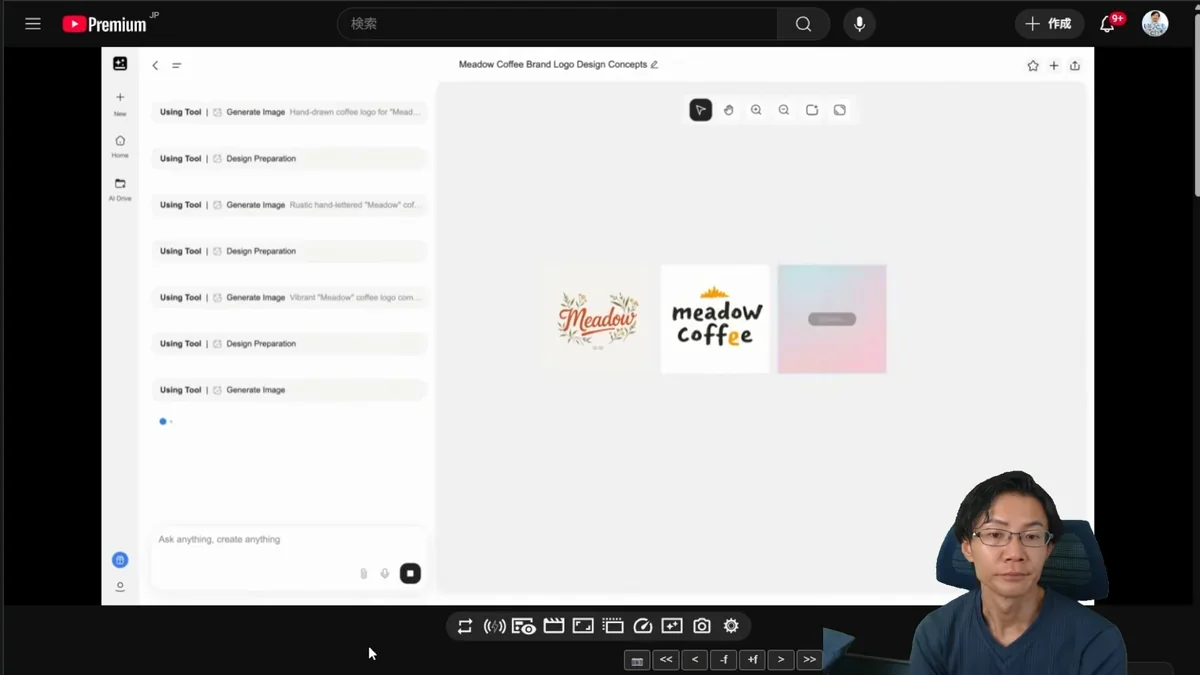1200x675 pixels.
Task: Open the sparkle video filters icon
Action: point(672,626)
